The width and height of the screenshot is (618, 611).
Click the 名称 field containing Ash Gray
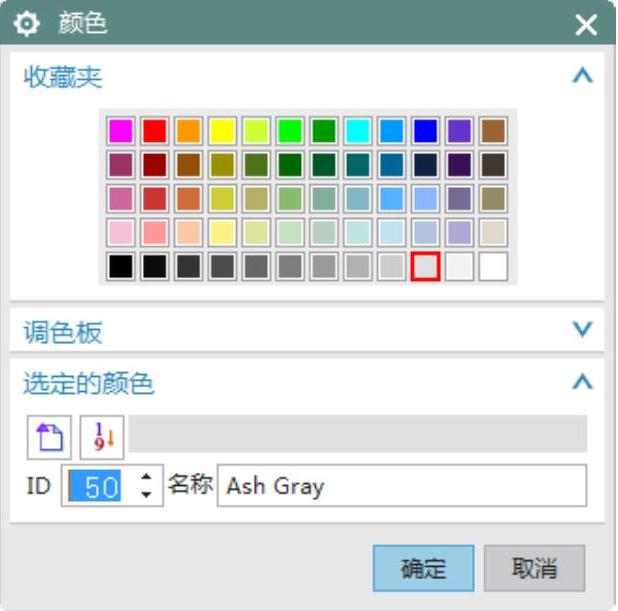(x=400, y=487)
